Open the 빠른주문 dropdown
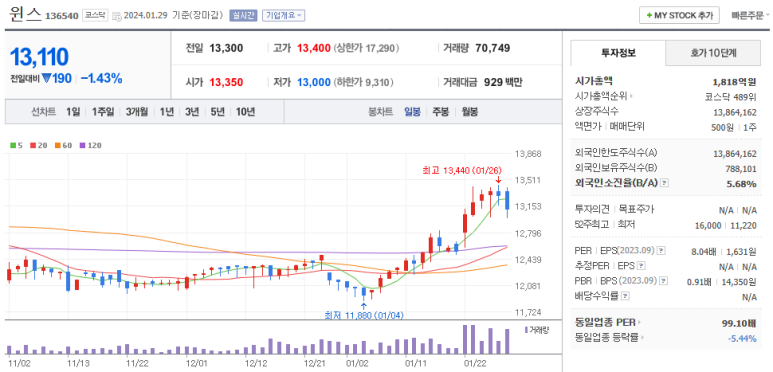The image size is (773, 372). (751, 15)
